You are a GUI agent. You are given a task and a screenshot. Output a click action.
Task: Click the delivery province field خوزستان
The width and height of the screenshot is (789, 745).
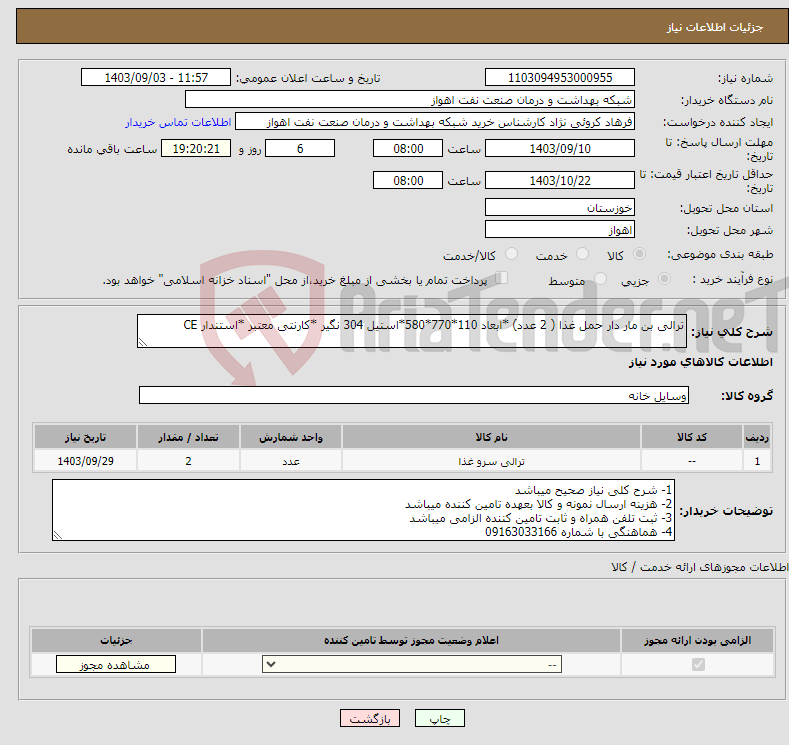560,207
